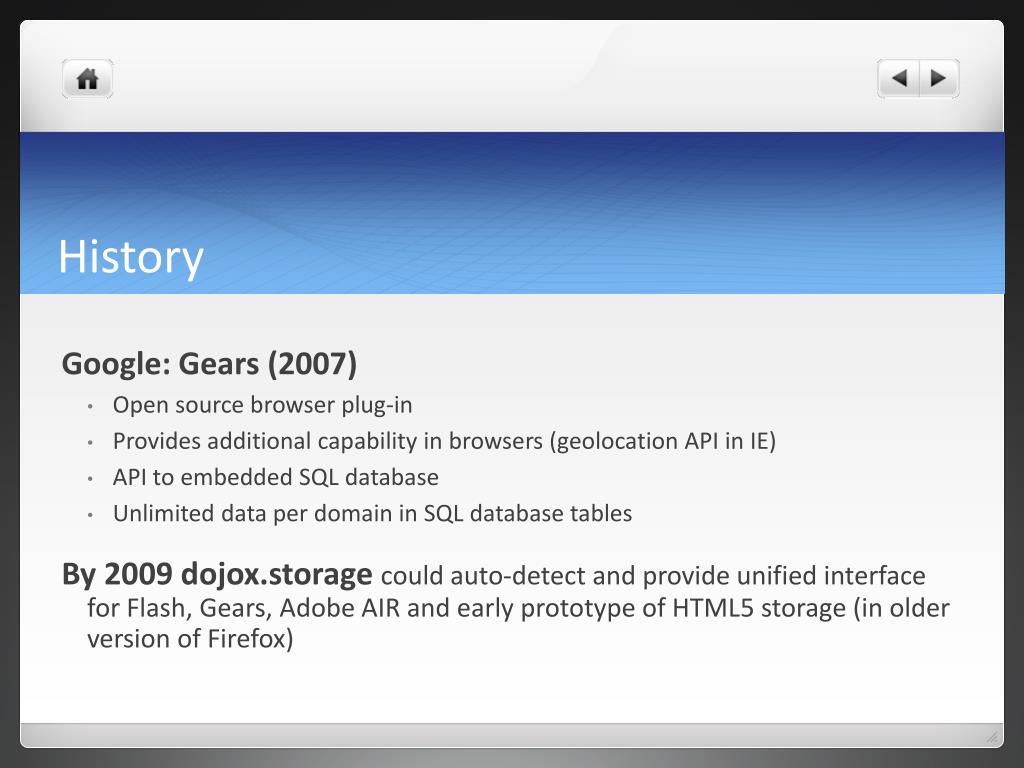Image resolution: width=1024 pixels, height=768 pixels.
Task: Select "Open source browser plug-in" bullet
Action: point(262,405)
